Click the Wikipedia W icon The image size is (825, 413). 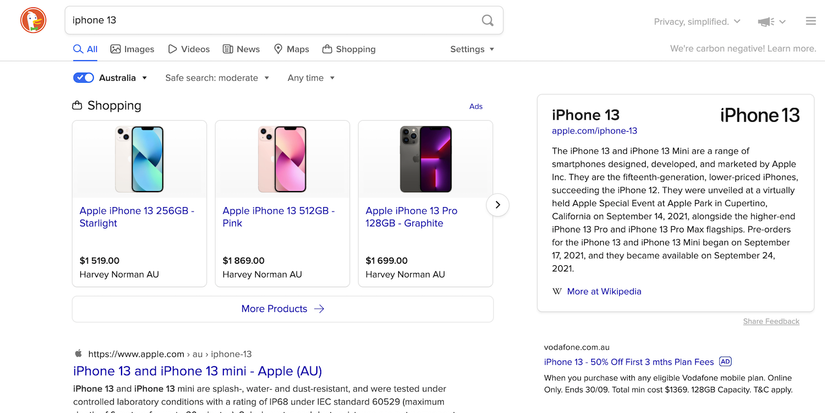[x=557, y=291]
